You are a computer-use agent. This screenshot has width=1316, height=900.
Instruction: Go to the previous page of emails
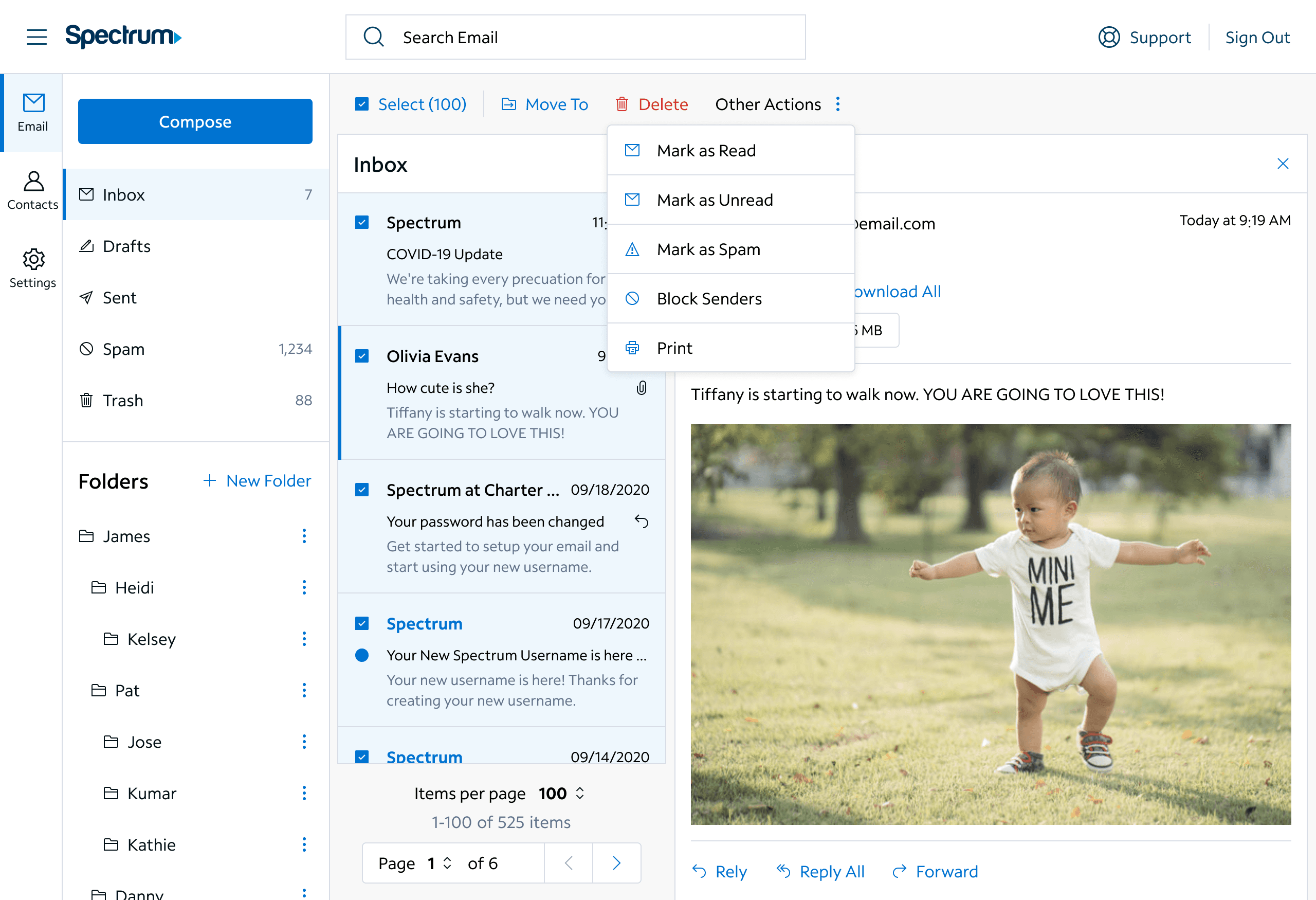[569, 862]
